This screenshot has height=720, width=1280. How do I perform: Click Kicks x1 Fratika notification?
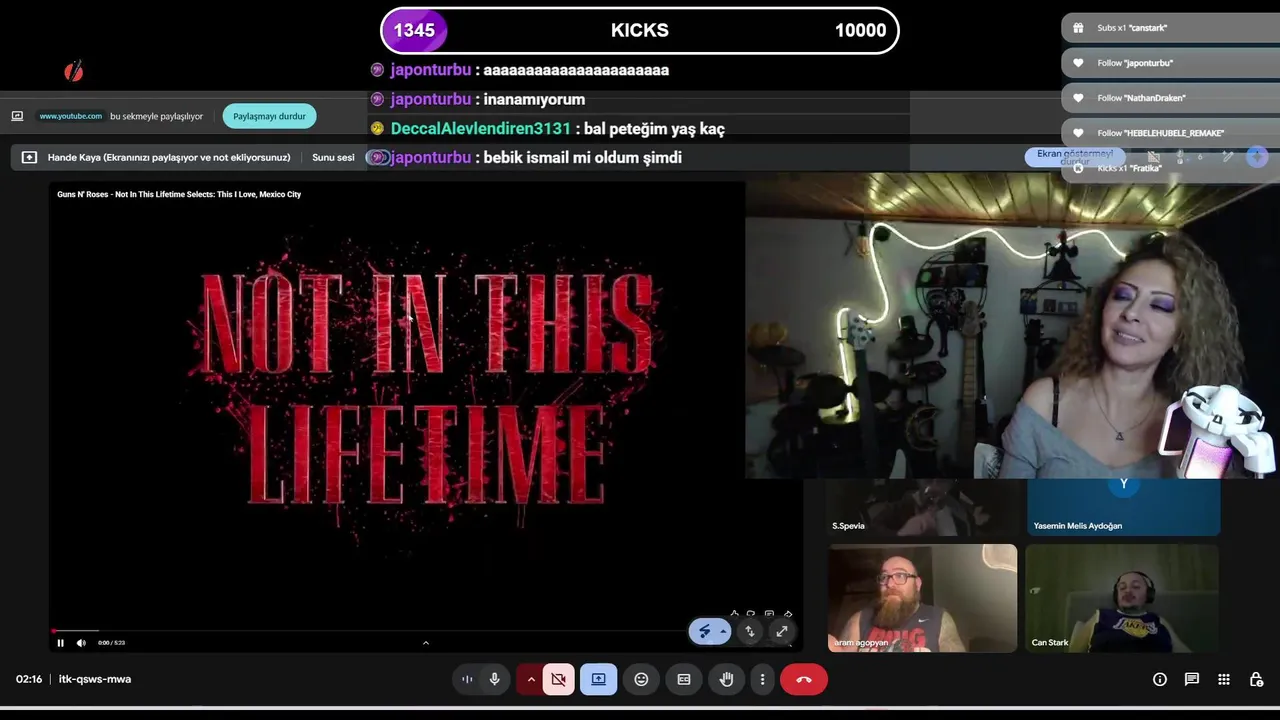click(1170, 168)
